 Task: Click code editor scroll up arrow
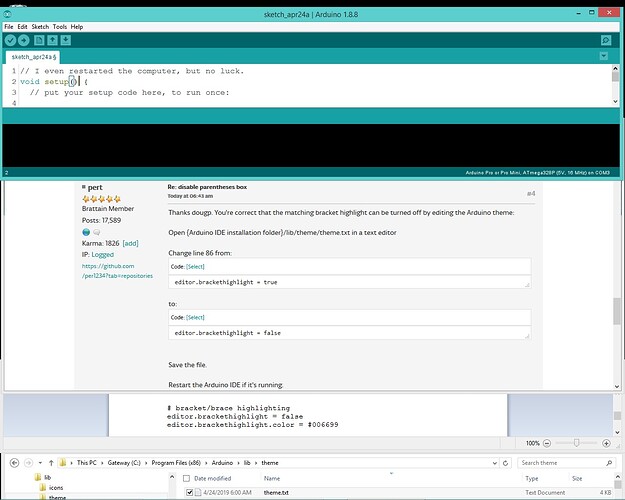click(x=615, y=69)
